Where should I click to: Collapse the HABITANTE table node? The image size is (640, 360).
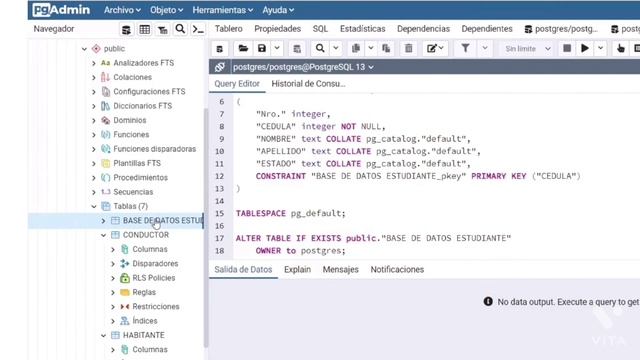(x=103, y=336)
